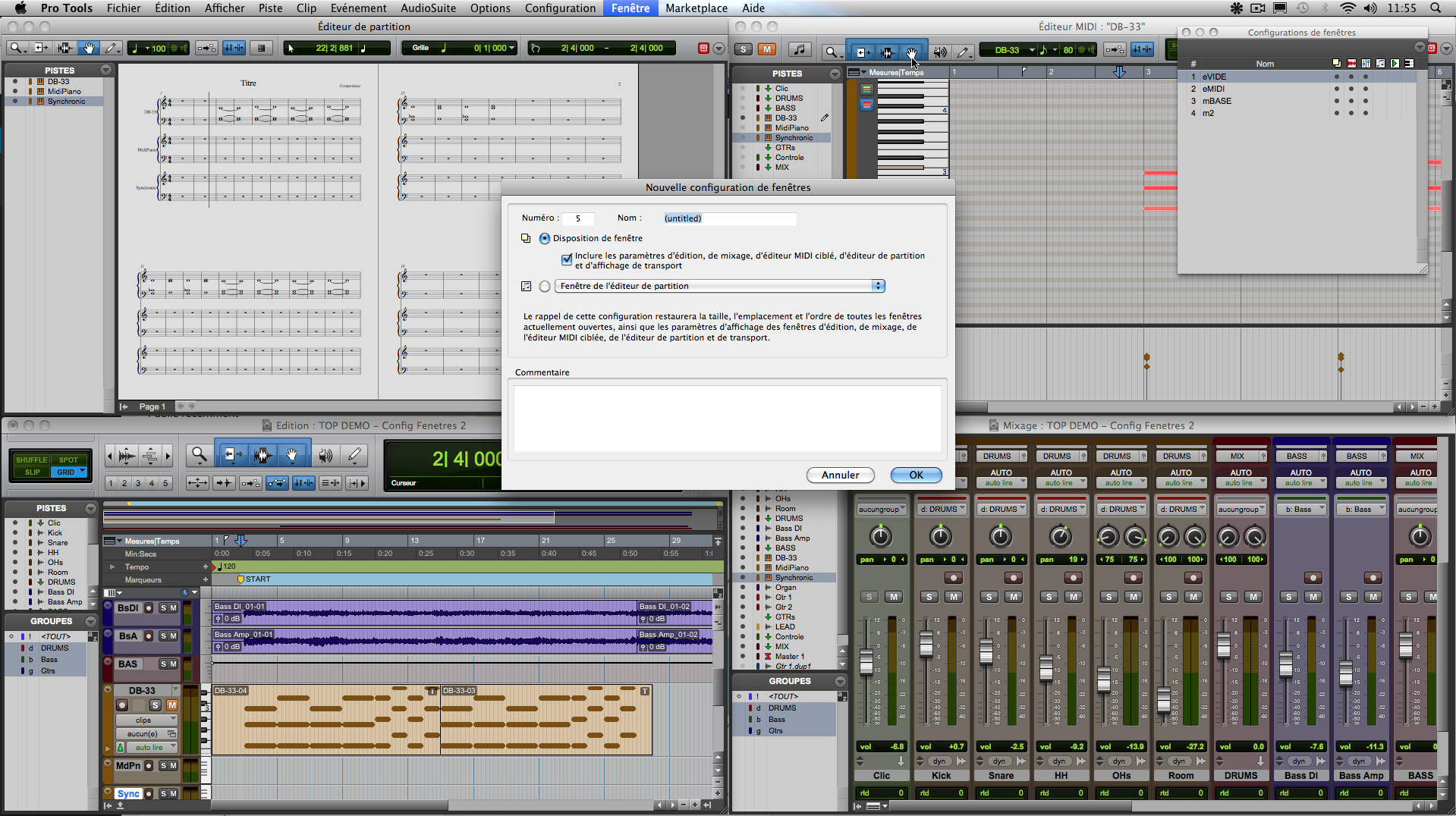Select Trim tool in Edition window
This screenshot has width=1456, height=816.
coord(232,454)
